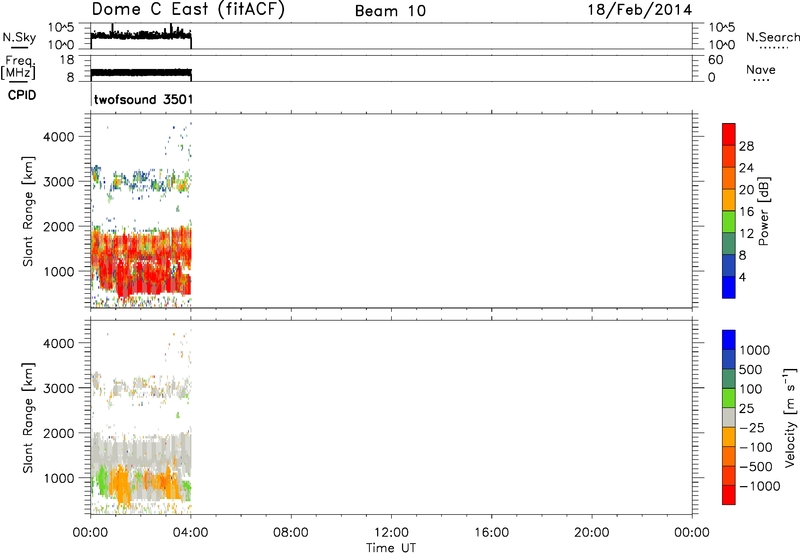The height and width of the screenshot is (554, 800).
Task: Click the 'Freq. [MHz]' axis label
Action: click(x=18, y=67)
